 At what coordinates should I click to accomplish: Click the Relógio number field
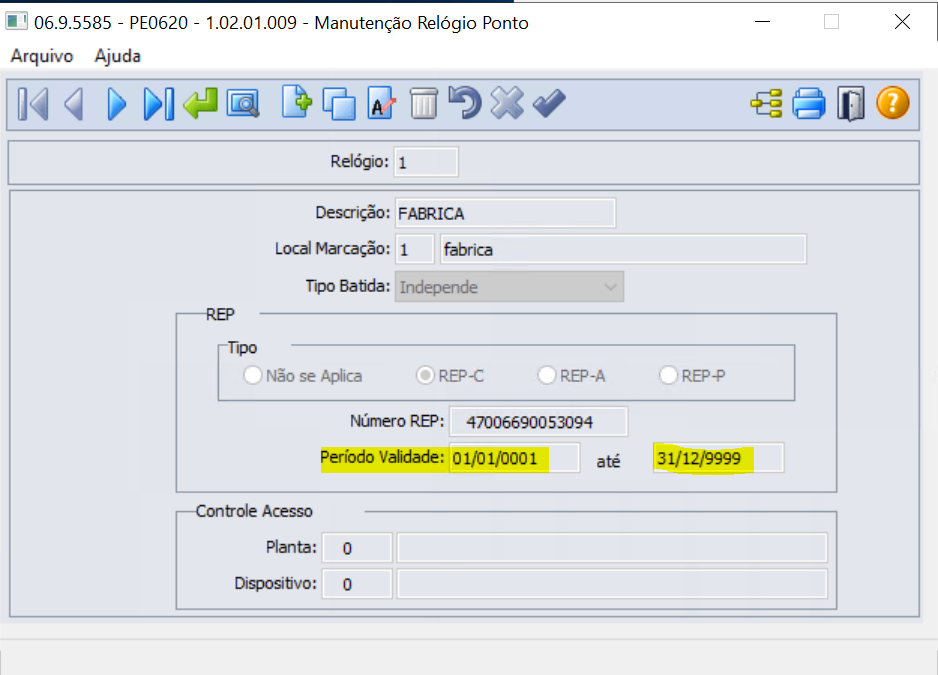426,162
